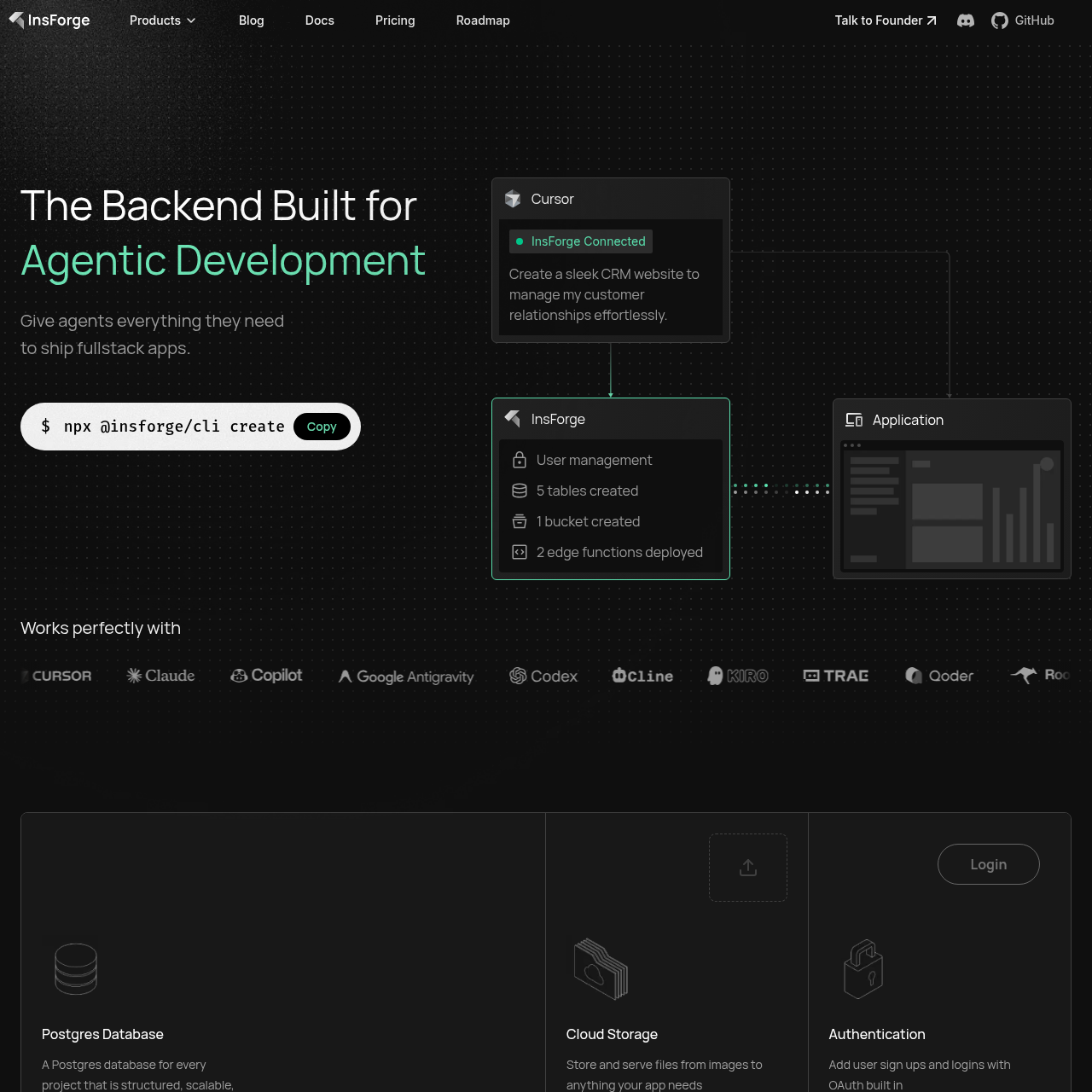
Task: Click the bucket created icon
Action: (x=520, y=521)
